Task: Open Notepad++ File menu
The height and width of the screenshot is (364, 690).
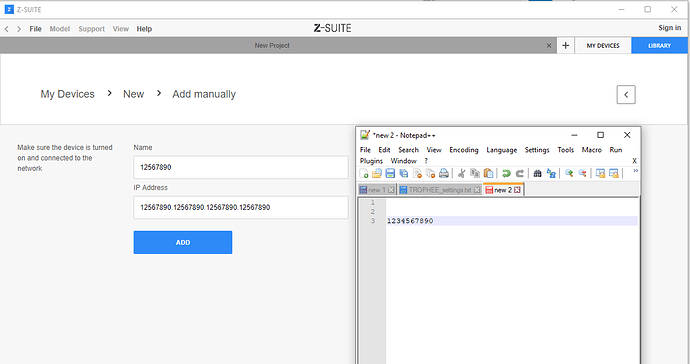Action: point(365,150)
